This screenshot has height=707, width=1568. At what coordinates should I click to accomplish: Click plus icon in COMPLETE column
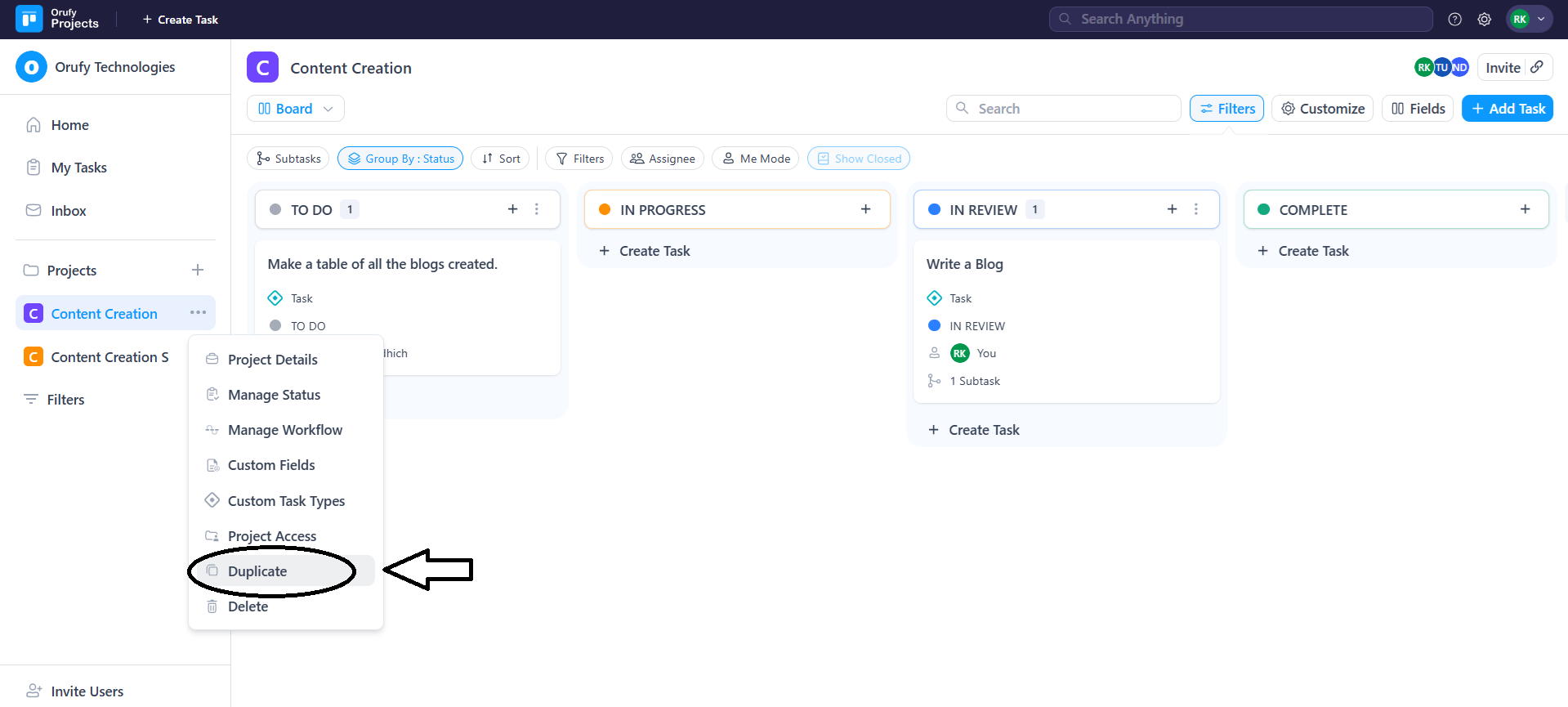tap(1525, 209)
